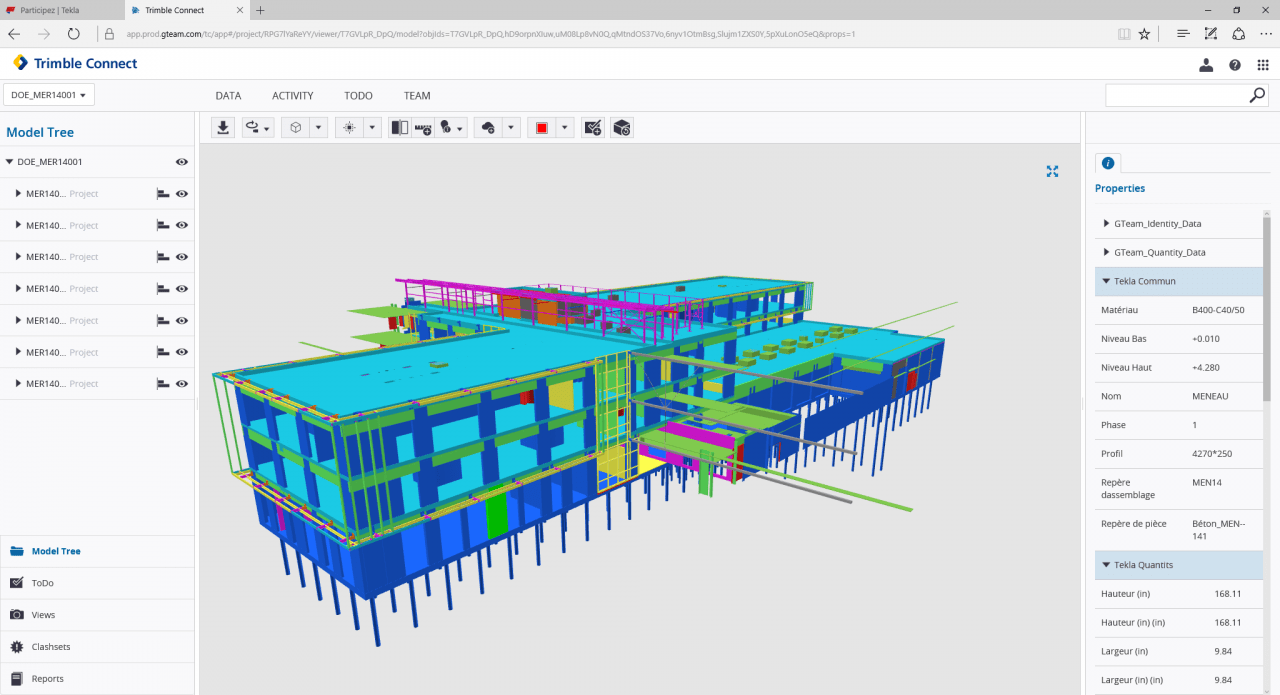Image resolution: width=1280 pixels, height=695 pixels.
Task: Click the add ToDo checkmark icon
Action: [593, 128]
